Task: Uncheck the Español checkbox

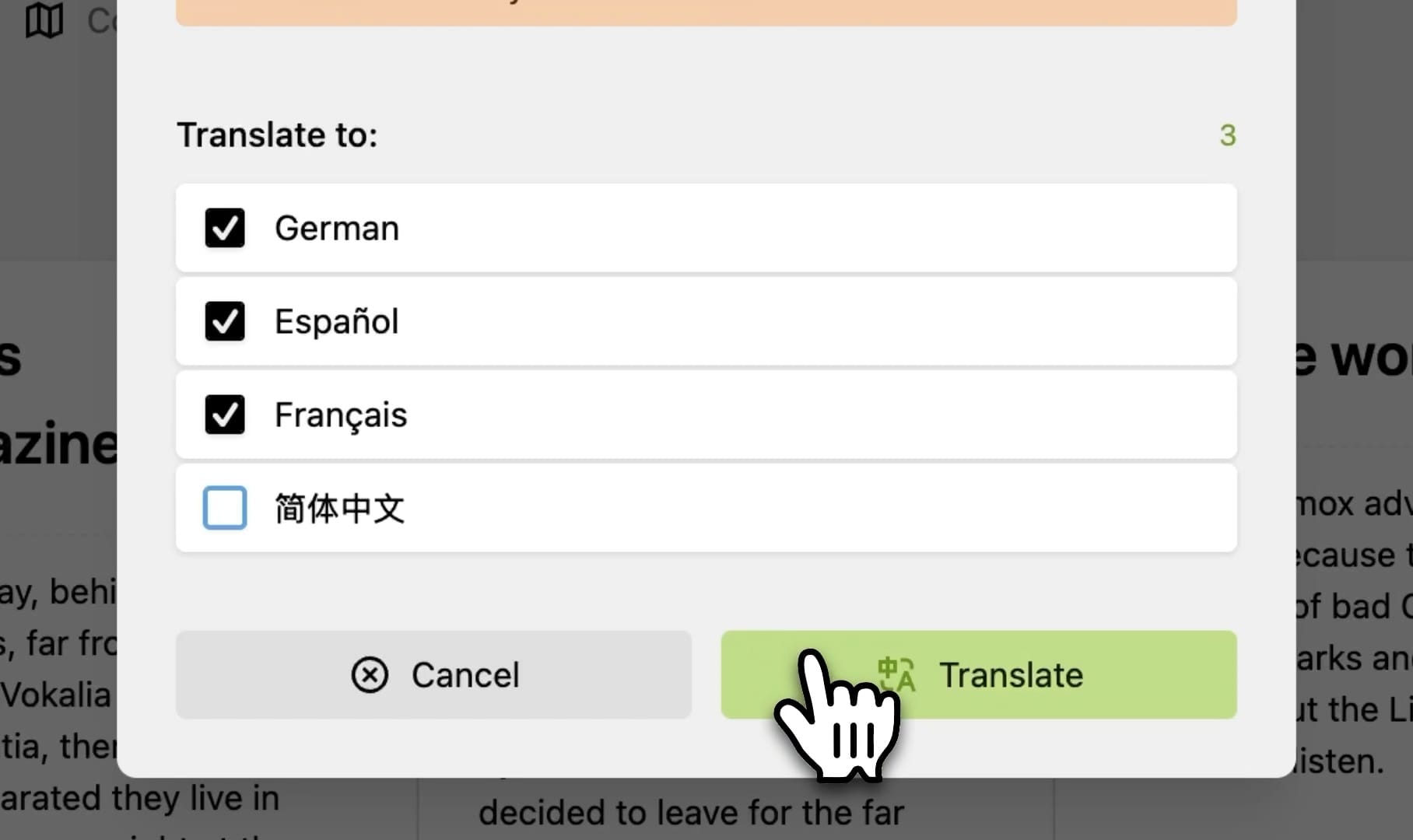Action: tap(225, 321)
